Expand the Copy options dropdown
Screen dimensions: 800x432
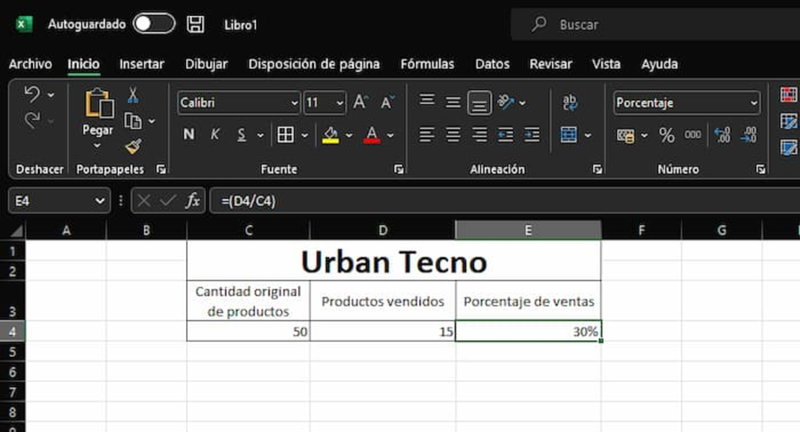[x=152, y=121]
